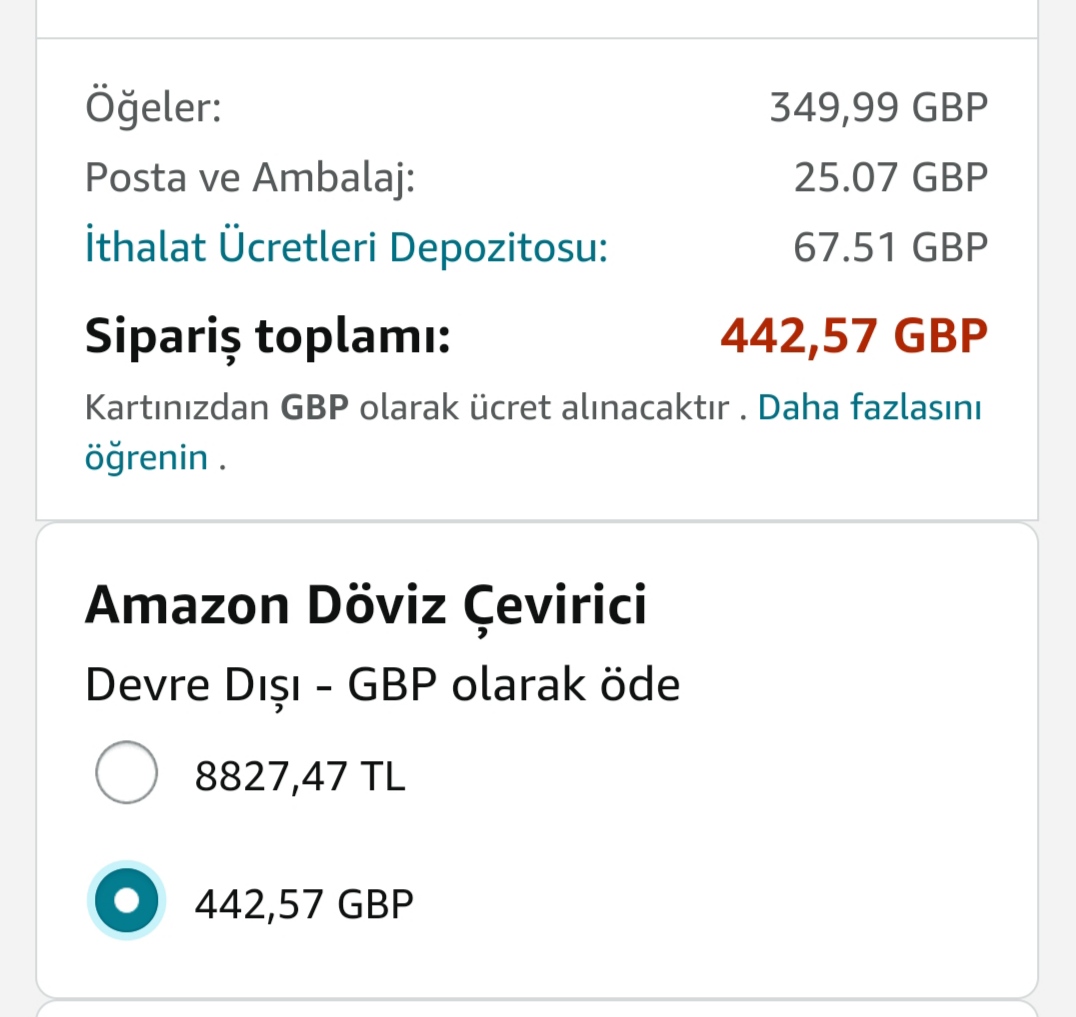Click the Posta ve Ambalaj label
The width and height of the screenshot is (1076, 1017).
249,178
